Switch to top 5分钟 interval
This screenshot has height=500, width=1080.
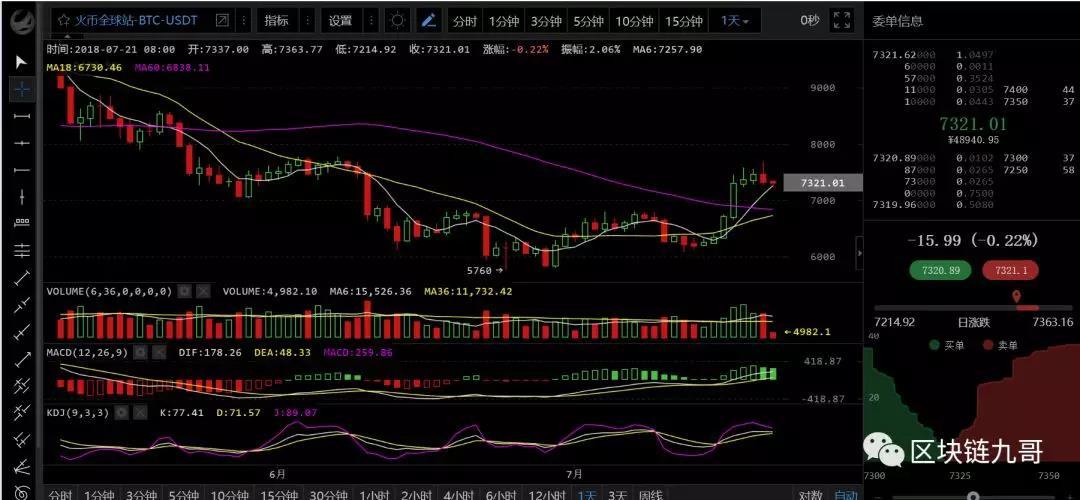click(589, 21)
